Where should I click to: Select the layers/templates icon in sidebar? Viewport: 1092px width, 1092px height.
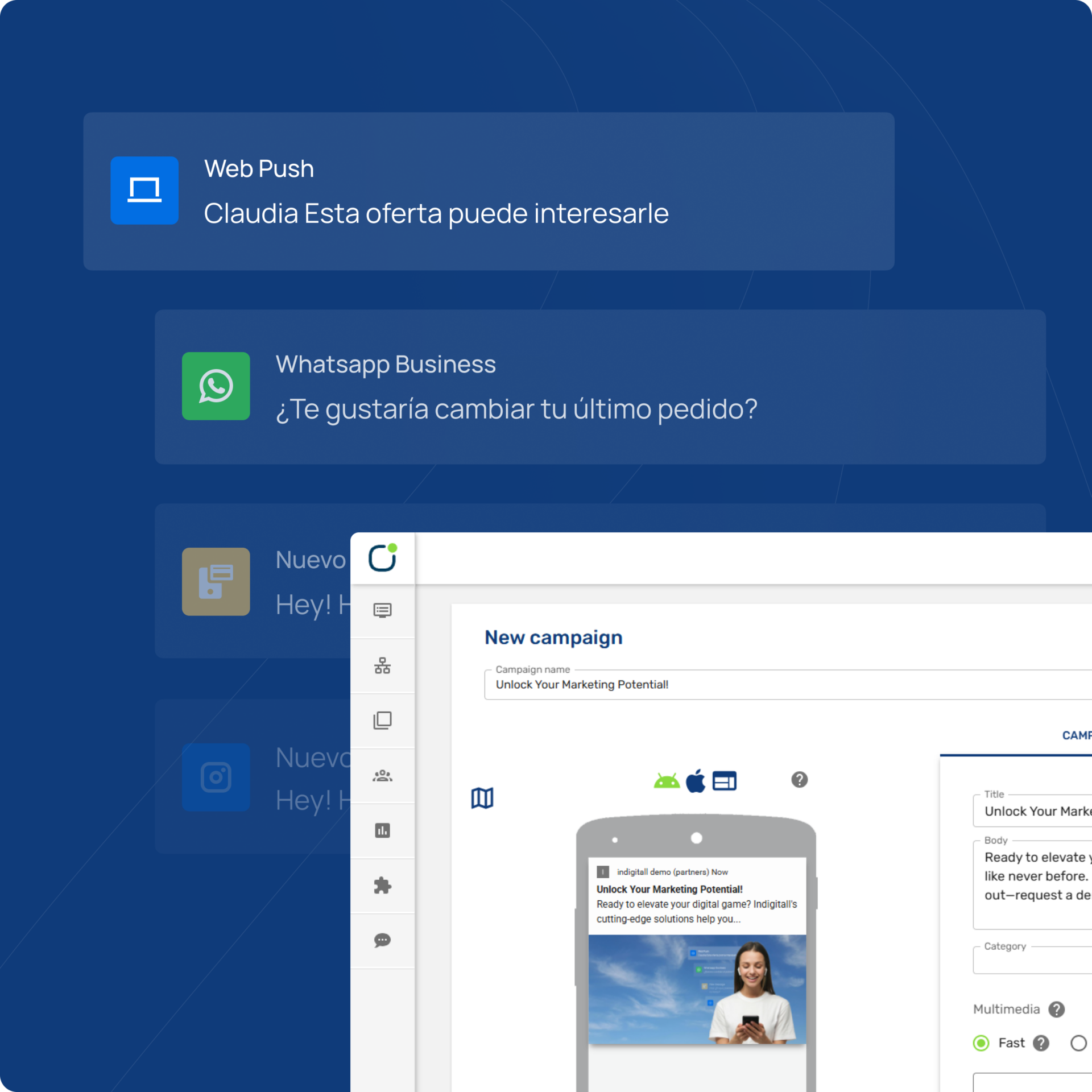tap(383, 721)
